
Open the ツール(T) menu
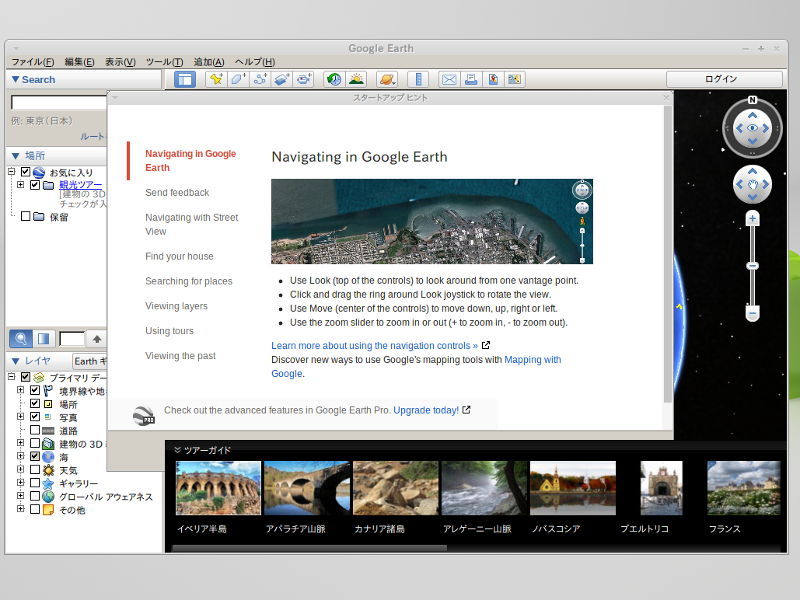click(x=164, y=62)
